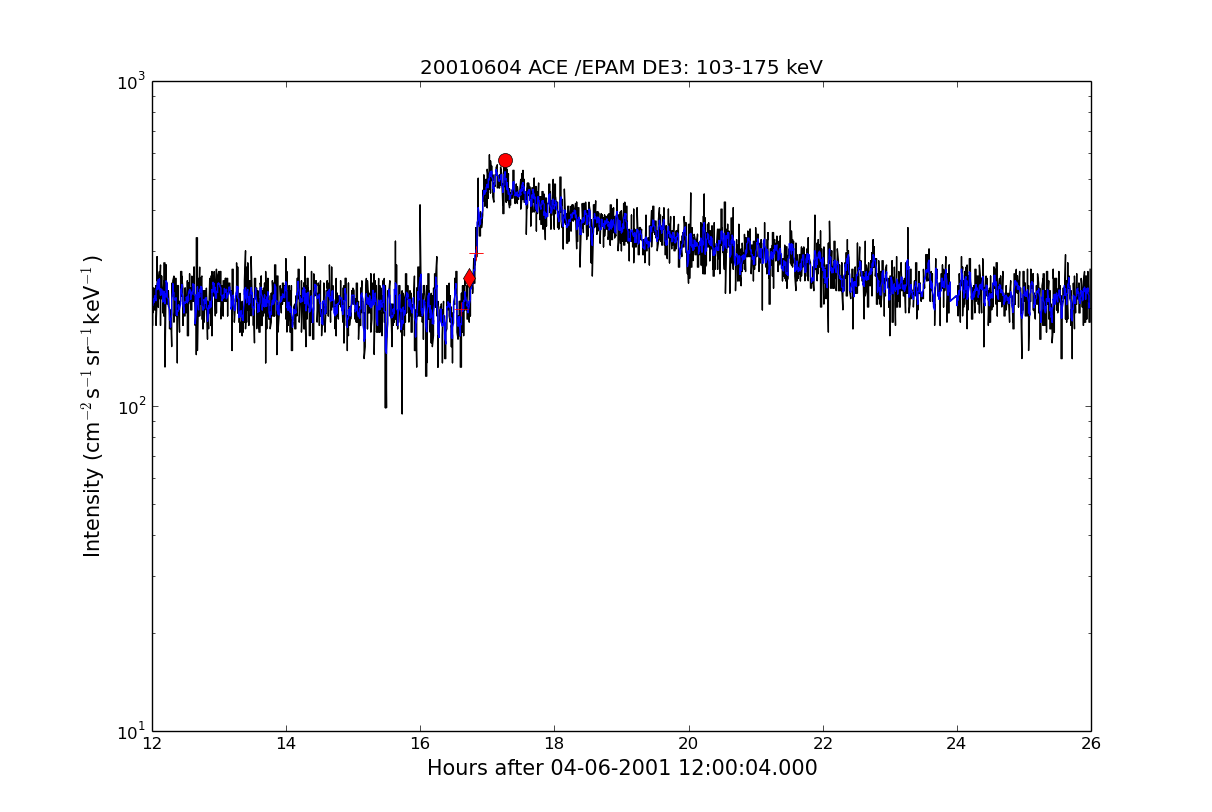Click the y-axis tick label 10^1
This screenshot has width=1212, height=812.
[131, 730]
